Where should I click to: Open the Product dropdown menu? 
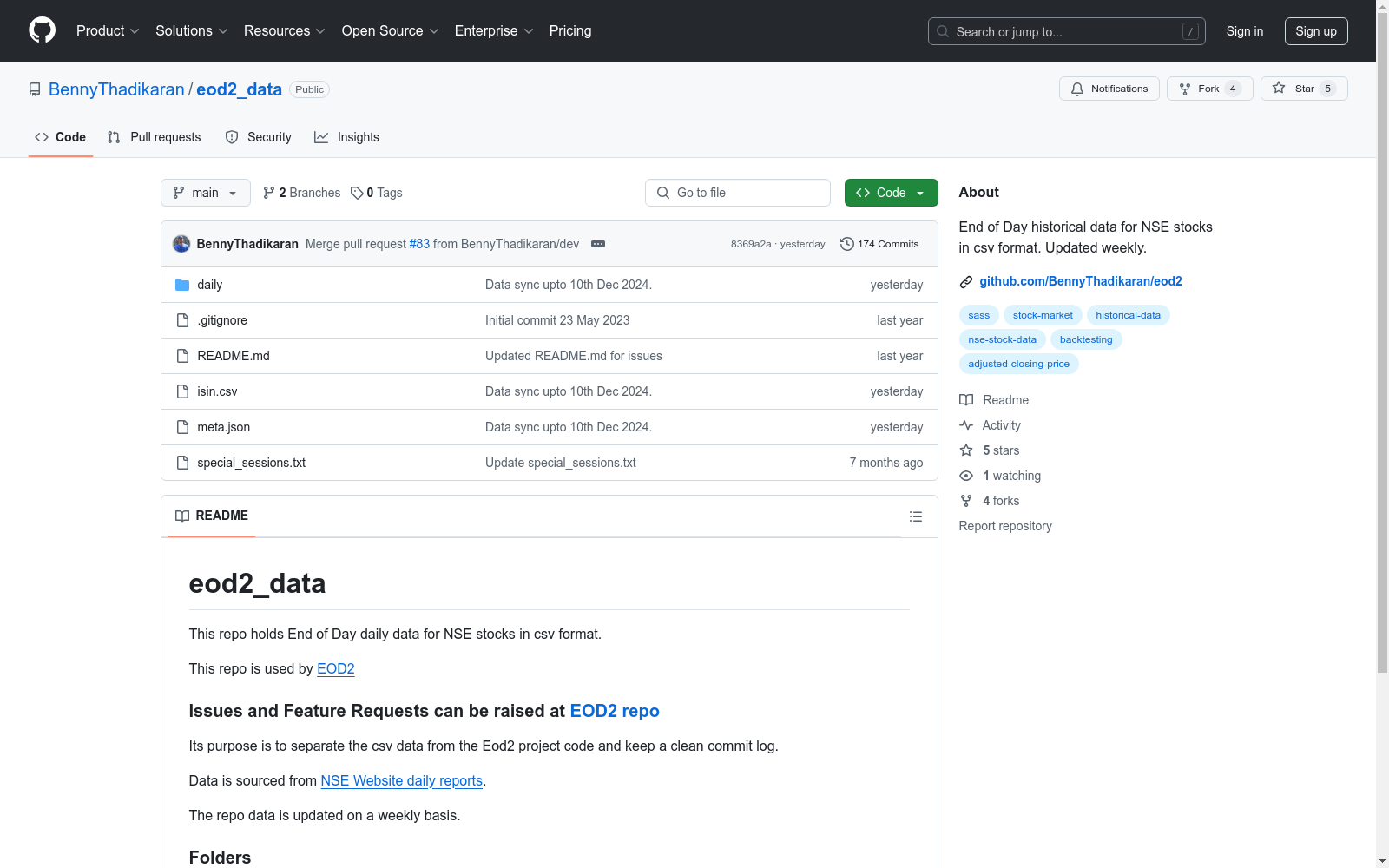tap(108, 31)
